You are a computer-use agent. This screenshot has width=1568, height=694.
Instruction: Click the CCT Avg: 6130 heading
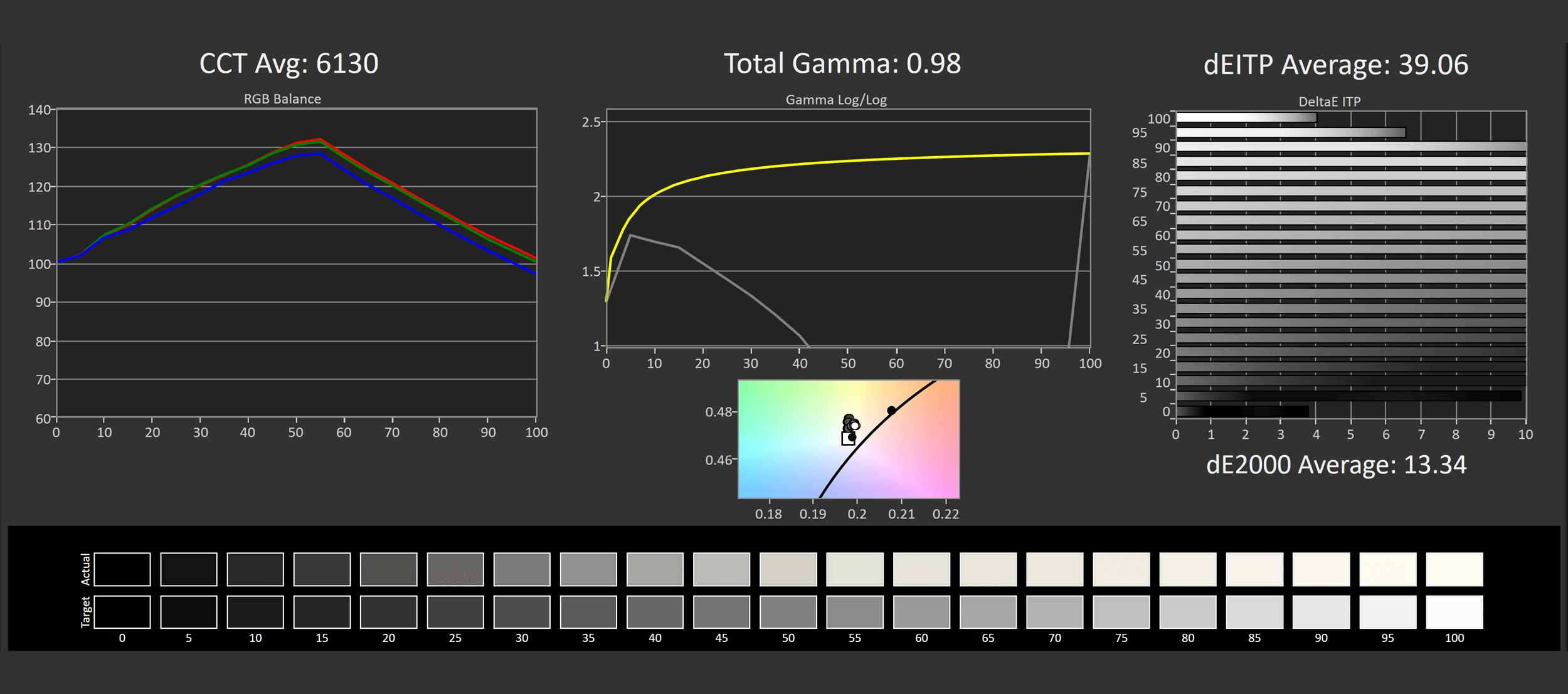[289, 63]
